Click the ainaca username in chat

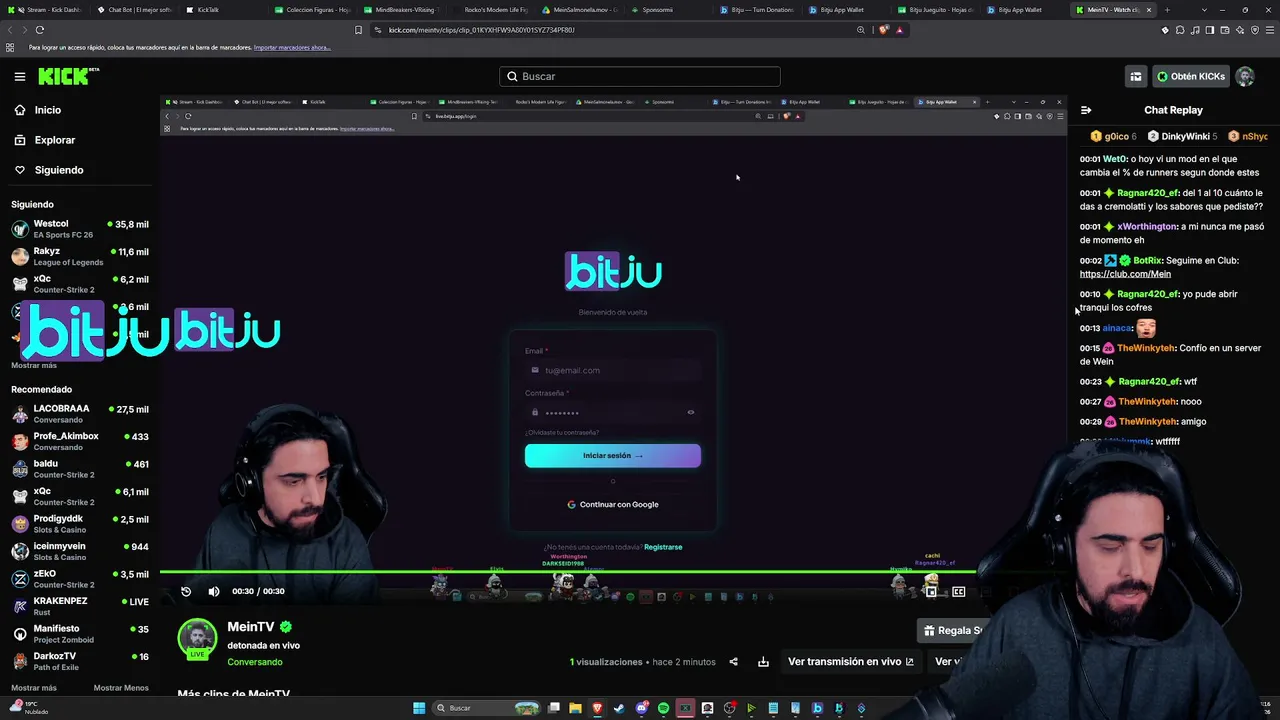1117,328
